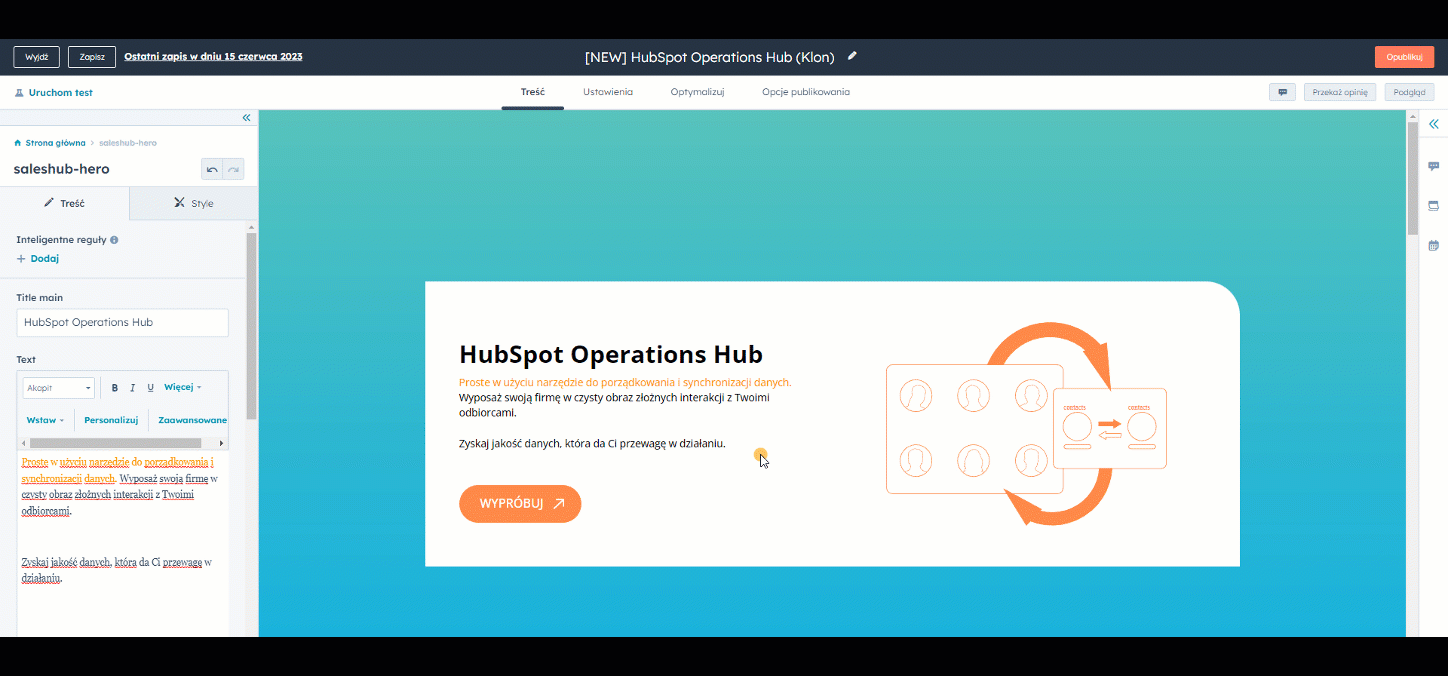Image resolution: width=1448 pixels, height=676 pixels.
Task: Select the HubSpot Operations Hub heading in preview
Action: [610, 354]
